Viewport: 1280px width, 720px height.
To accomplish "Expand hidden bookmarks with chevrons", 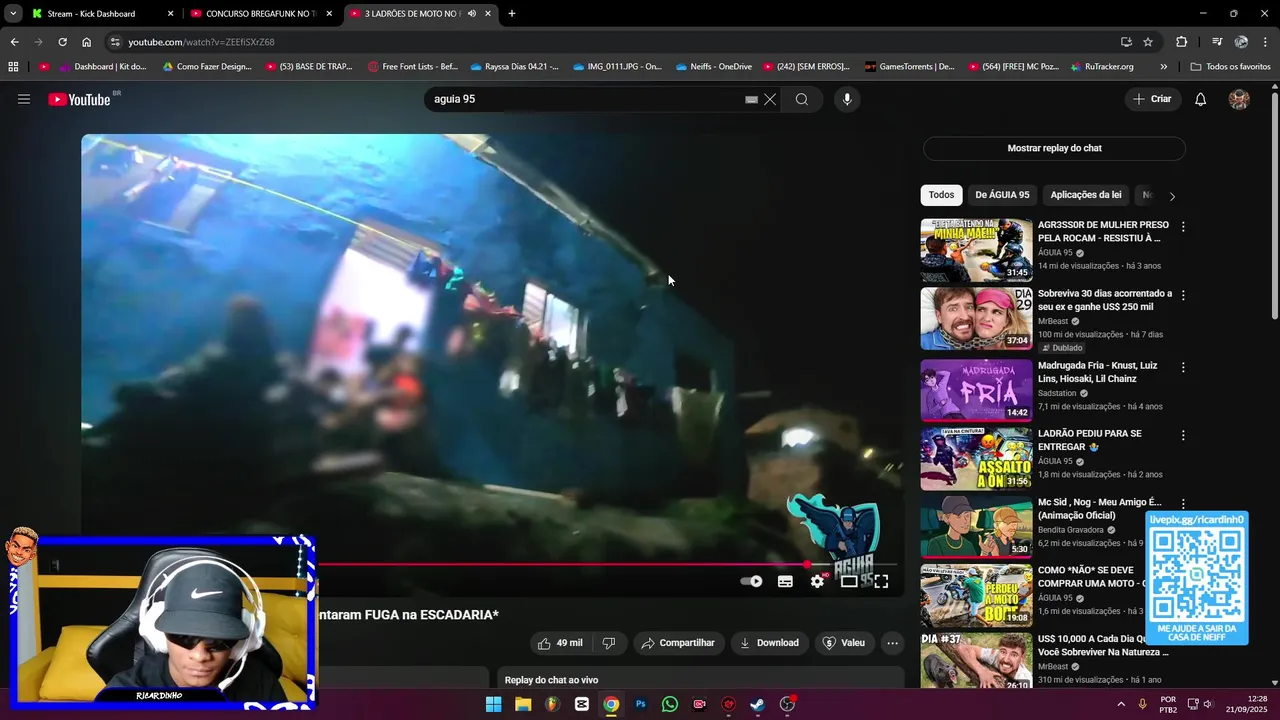I will (x=1163, y=67).
